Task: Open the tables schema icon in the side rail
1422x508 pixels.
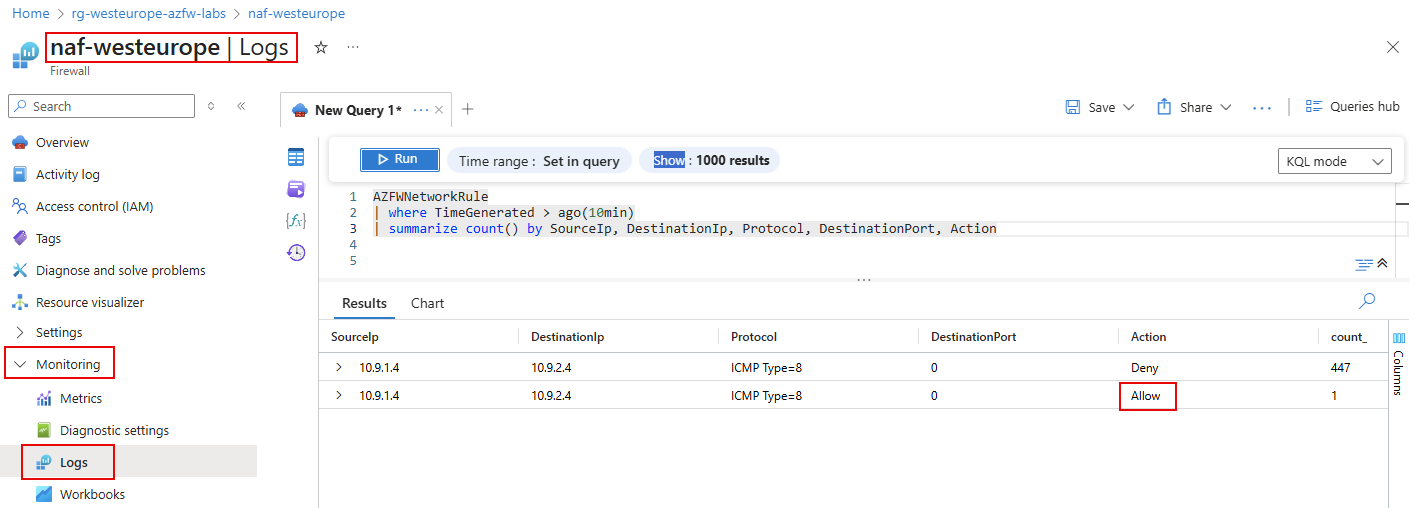Action: [x=296, y=157]
